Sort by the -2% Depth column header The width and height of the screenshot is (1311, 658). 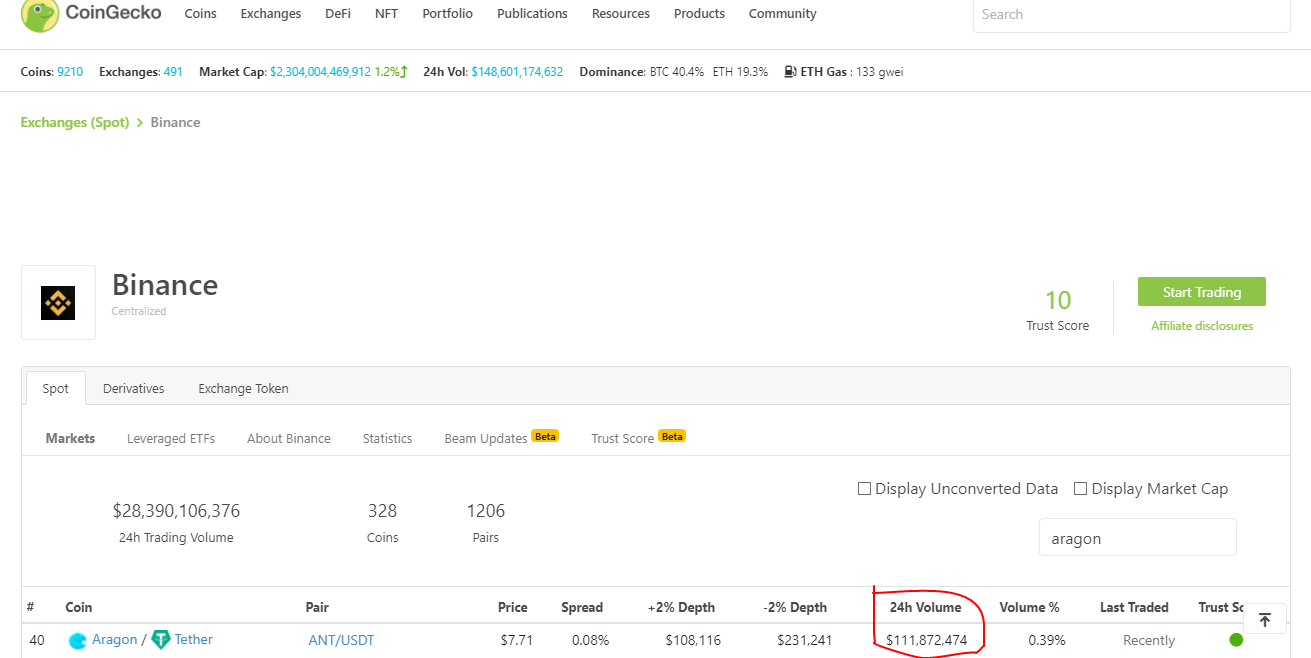(x=795, y=607)
